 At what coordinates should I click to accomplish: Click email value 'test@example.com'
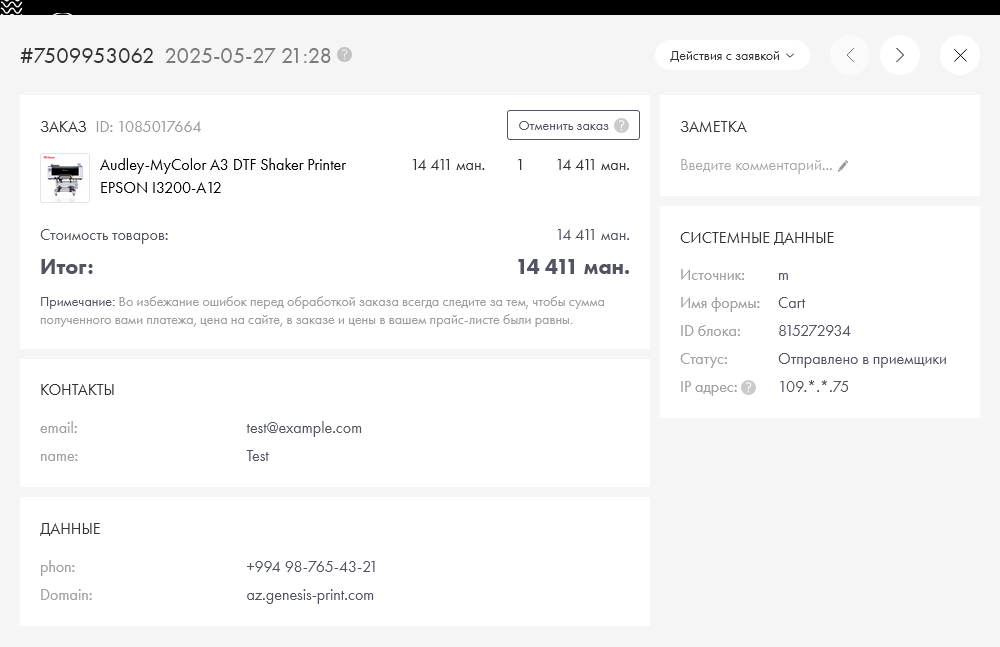(304, 428)
